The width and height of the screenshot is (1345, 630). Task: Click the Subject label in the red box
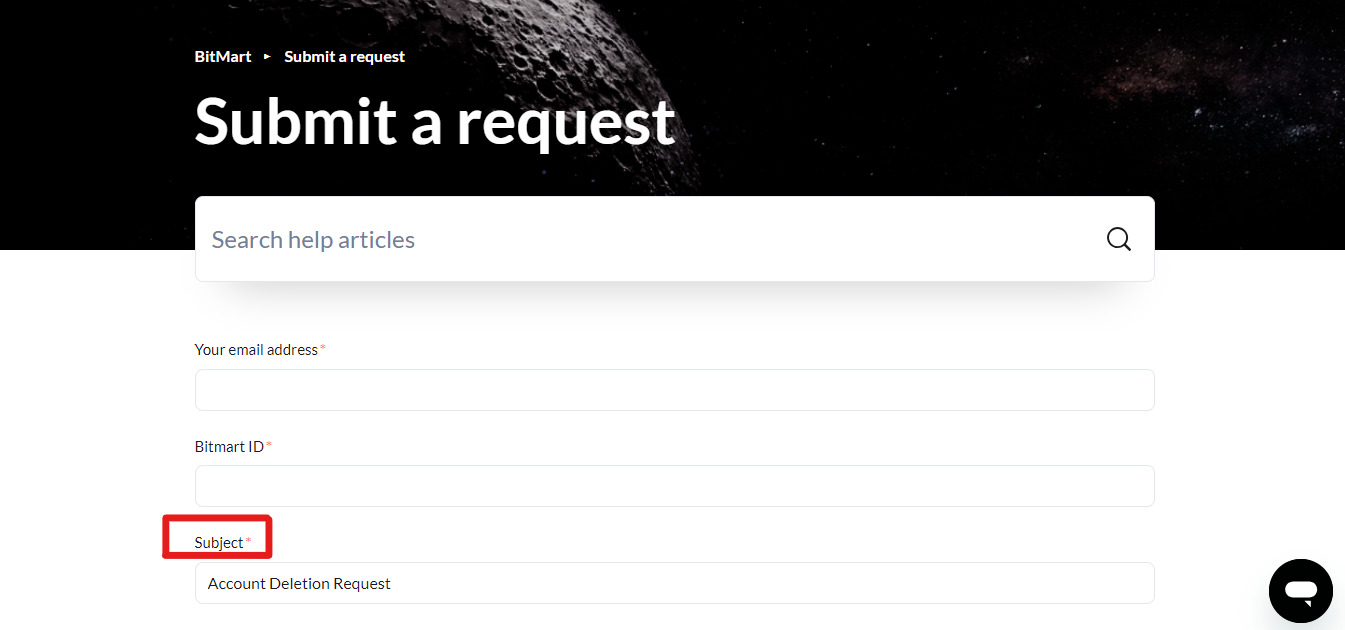point(219,542)
